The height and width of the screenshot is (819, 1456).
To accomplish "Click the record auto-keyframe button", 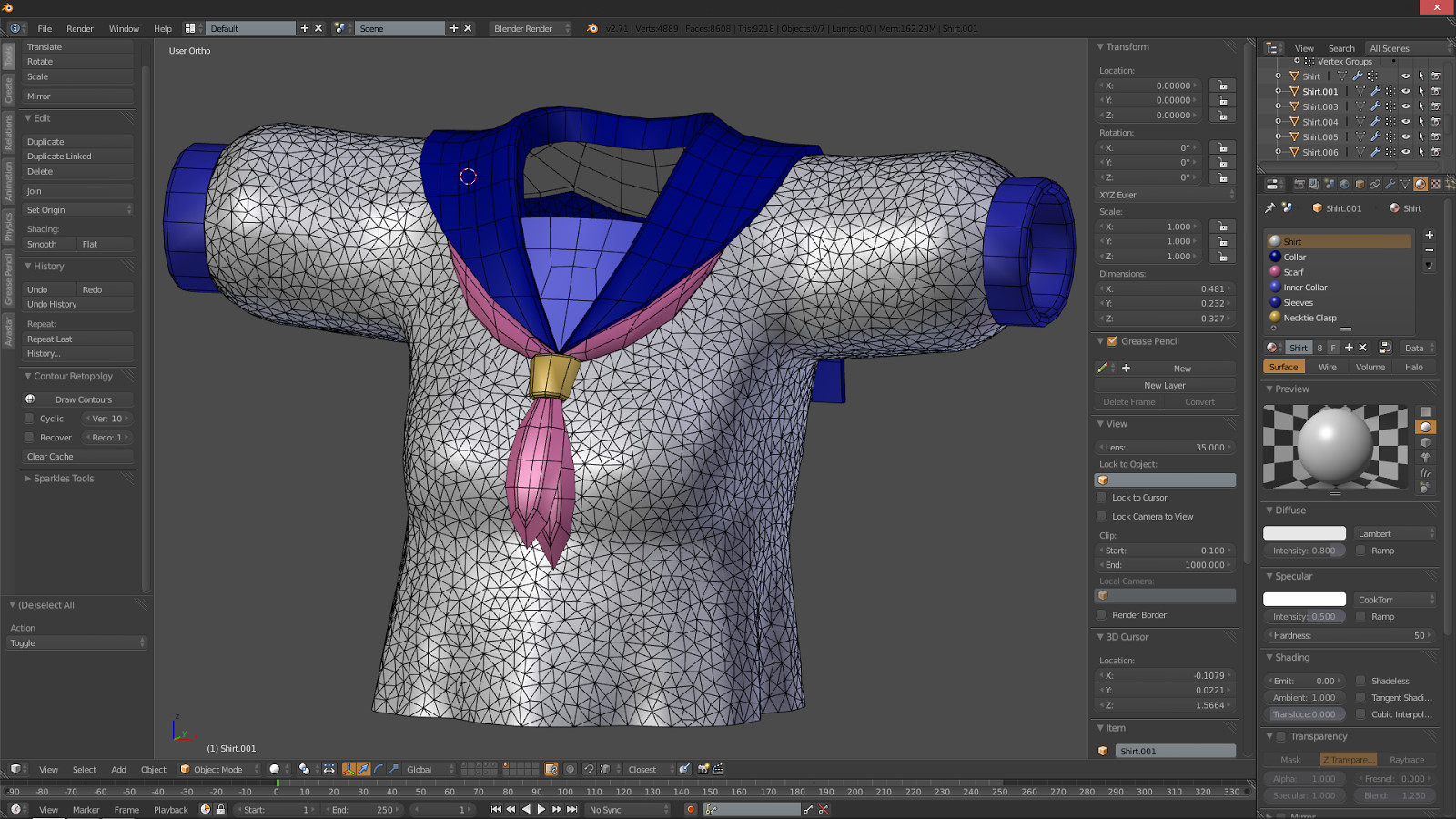I will (x=691, y=809).
